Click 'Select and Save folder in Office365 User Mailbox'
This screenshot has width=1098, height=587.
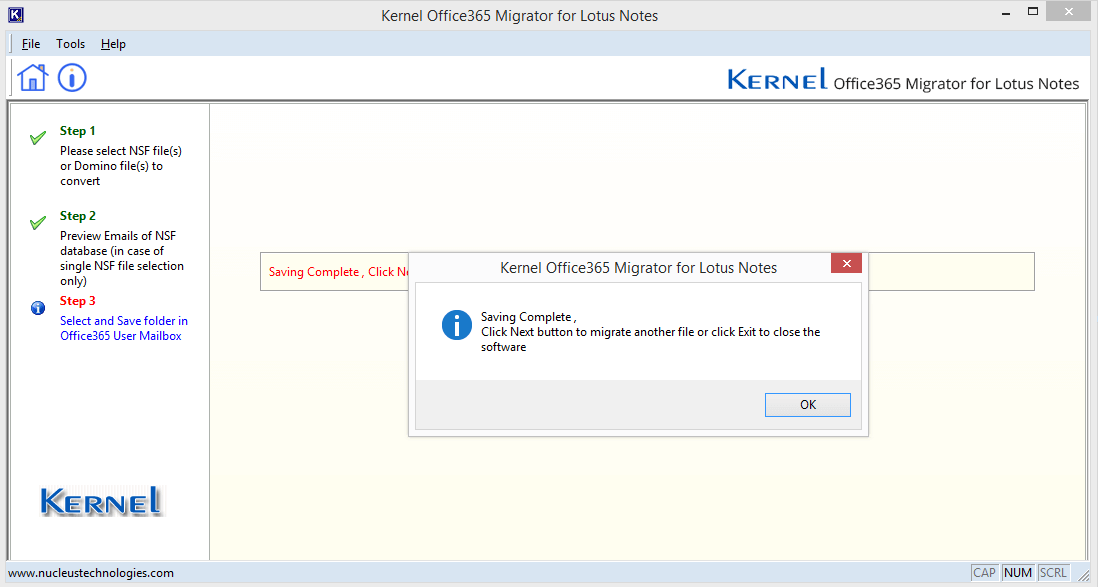tap(124, 329)
